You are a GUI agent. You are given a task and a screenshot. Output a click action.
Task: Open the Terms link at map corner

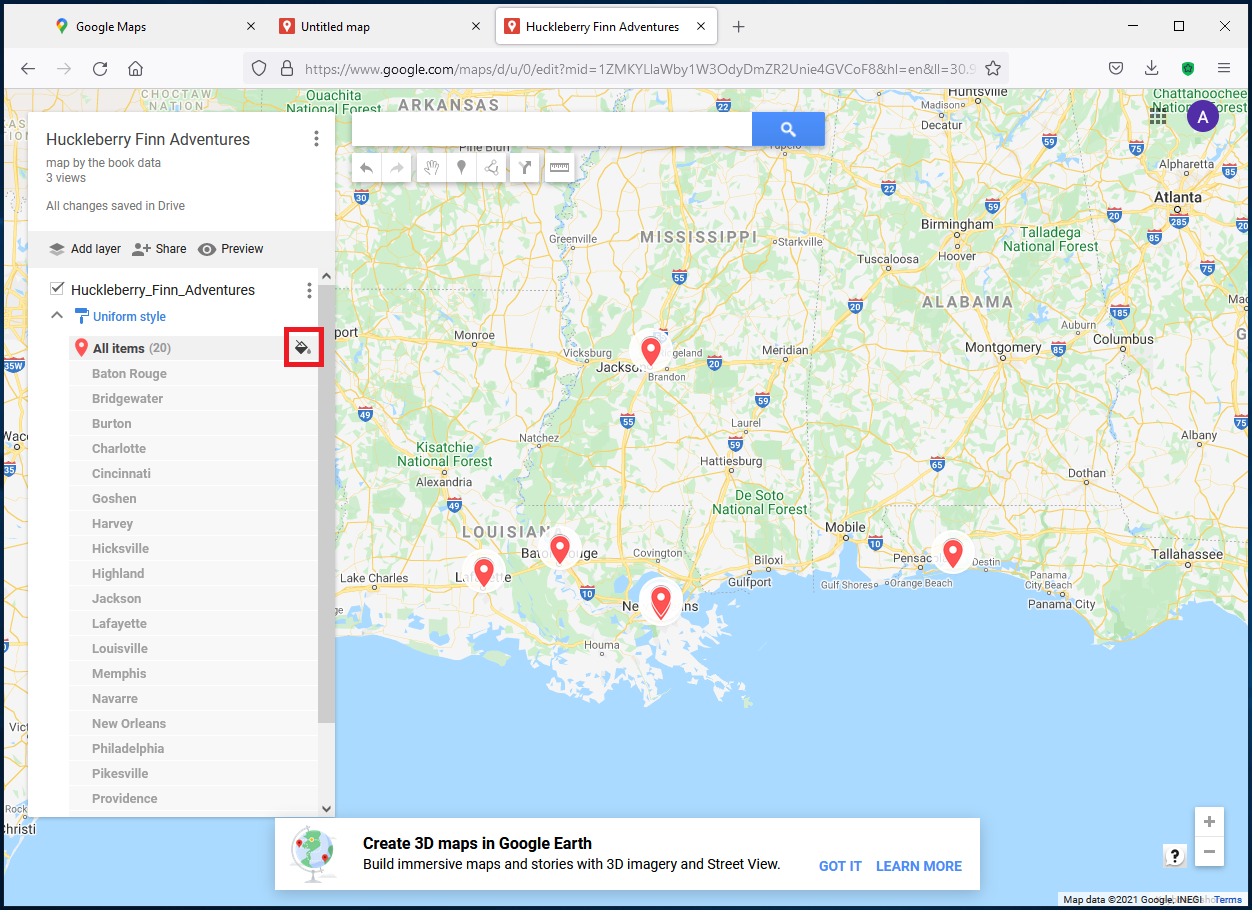click(x=1228, y=900)
